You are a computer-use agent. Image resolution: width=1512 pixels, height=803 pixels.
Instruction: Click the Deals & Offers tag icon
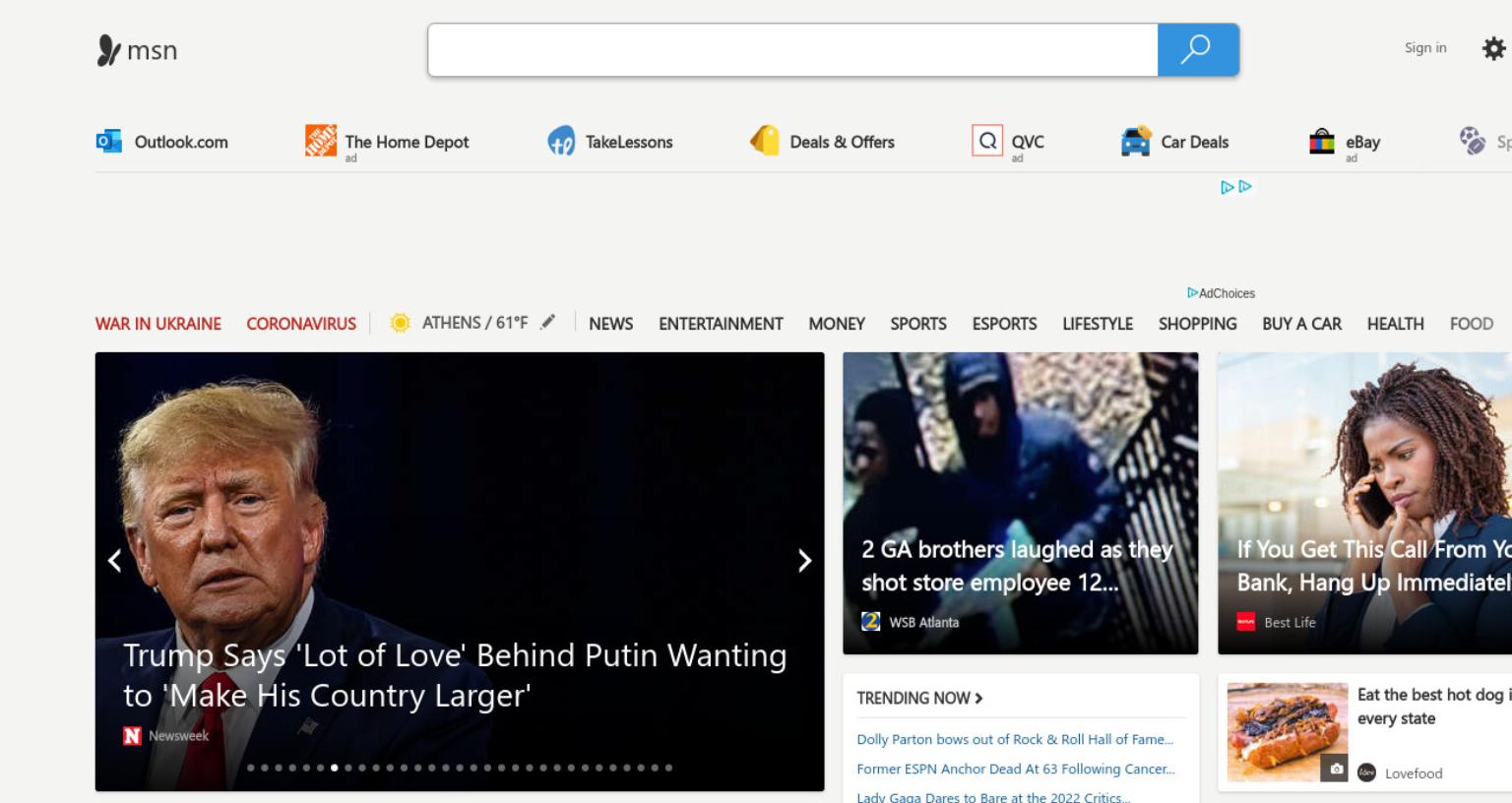[765, 142]
